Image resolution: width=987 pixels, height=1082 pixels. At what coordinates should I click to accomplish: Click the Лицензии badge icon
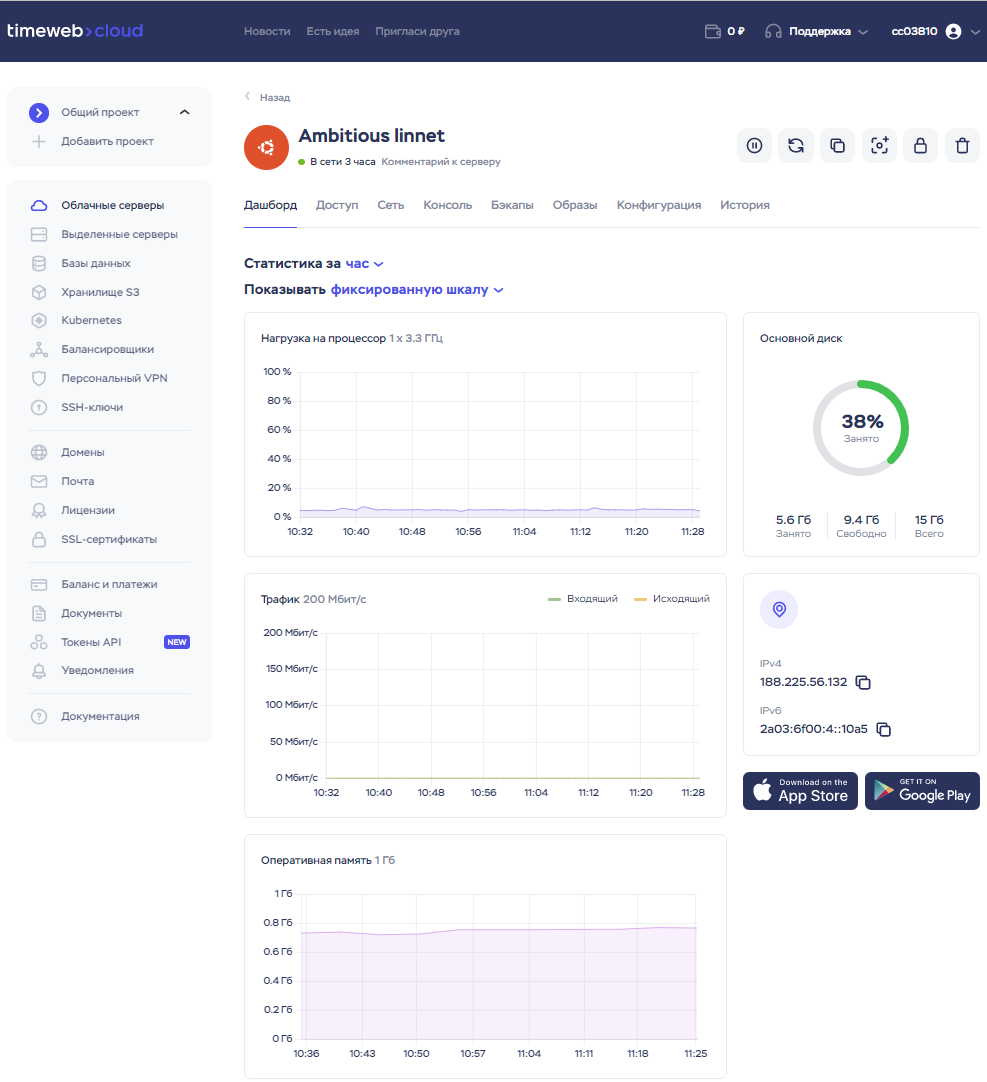point(39,511)
